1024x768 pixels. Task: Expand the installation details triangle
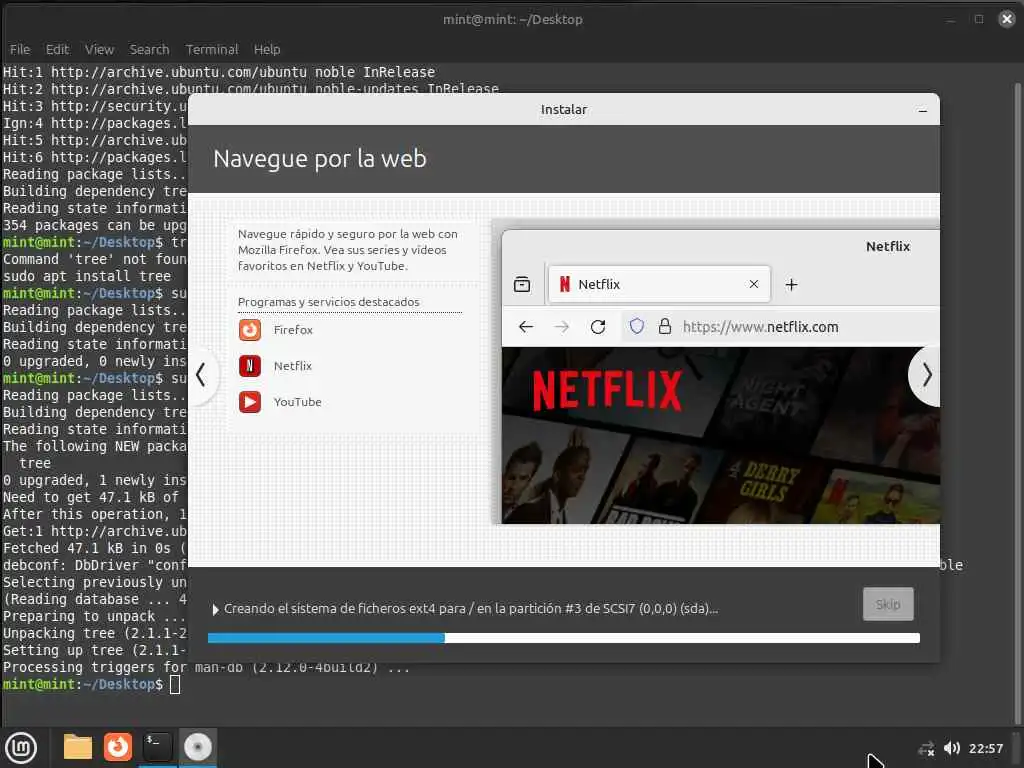tap(216, 609)
